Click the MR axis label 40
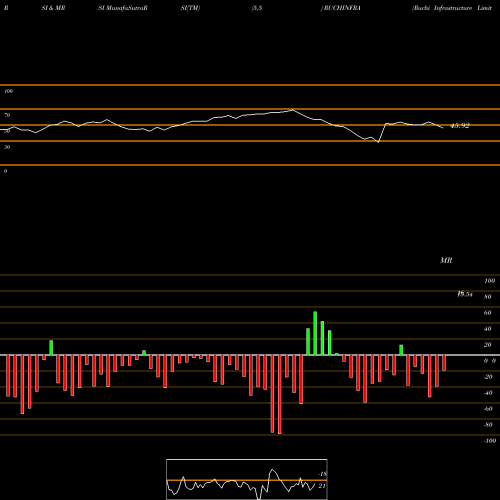 click(487, 329)
